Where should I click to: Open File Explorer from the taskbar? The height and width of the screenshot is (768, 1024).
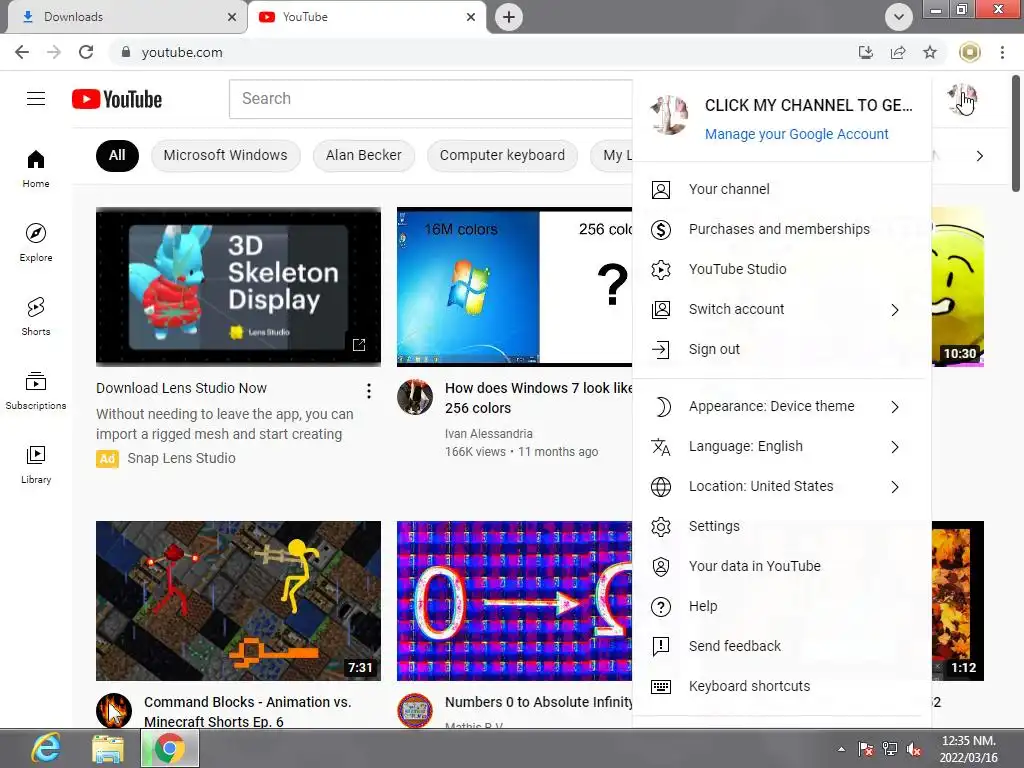108,748
